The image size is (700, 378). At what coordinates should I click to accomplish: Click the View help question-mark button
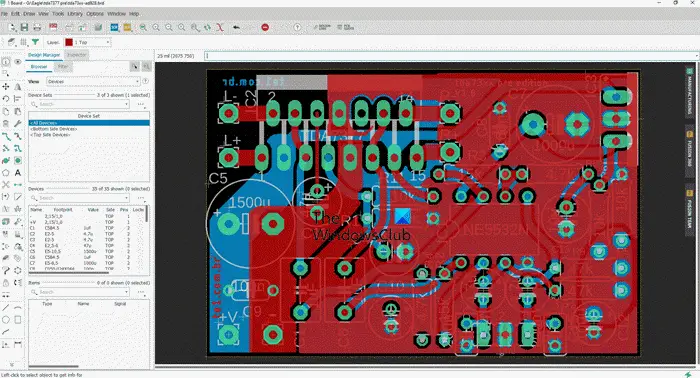point(146,81)
